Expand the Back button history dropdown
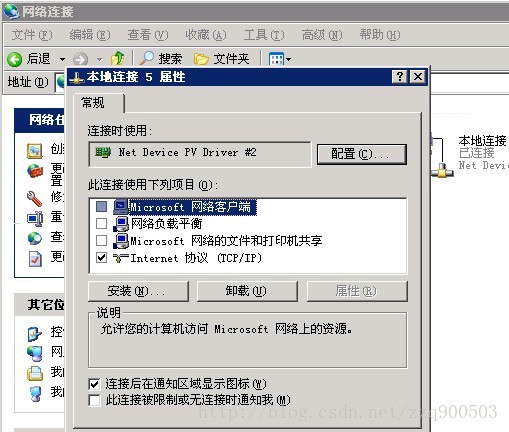 coord(62,60)
